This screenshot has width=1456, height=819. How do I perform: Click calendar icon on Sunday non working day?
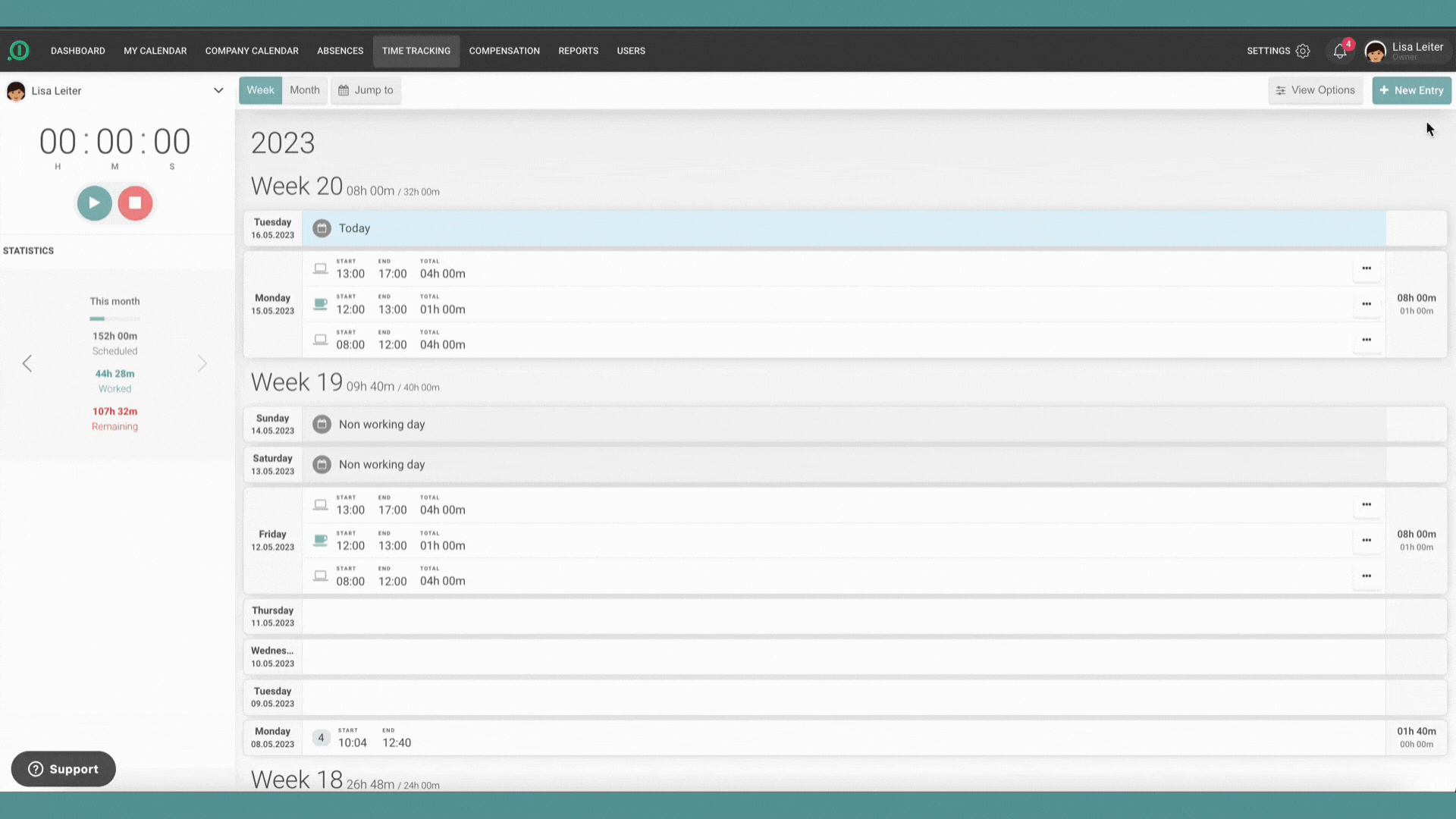tap(322, 425)
